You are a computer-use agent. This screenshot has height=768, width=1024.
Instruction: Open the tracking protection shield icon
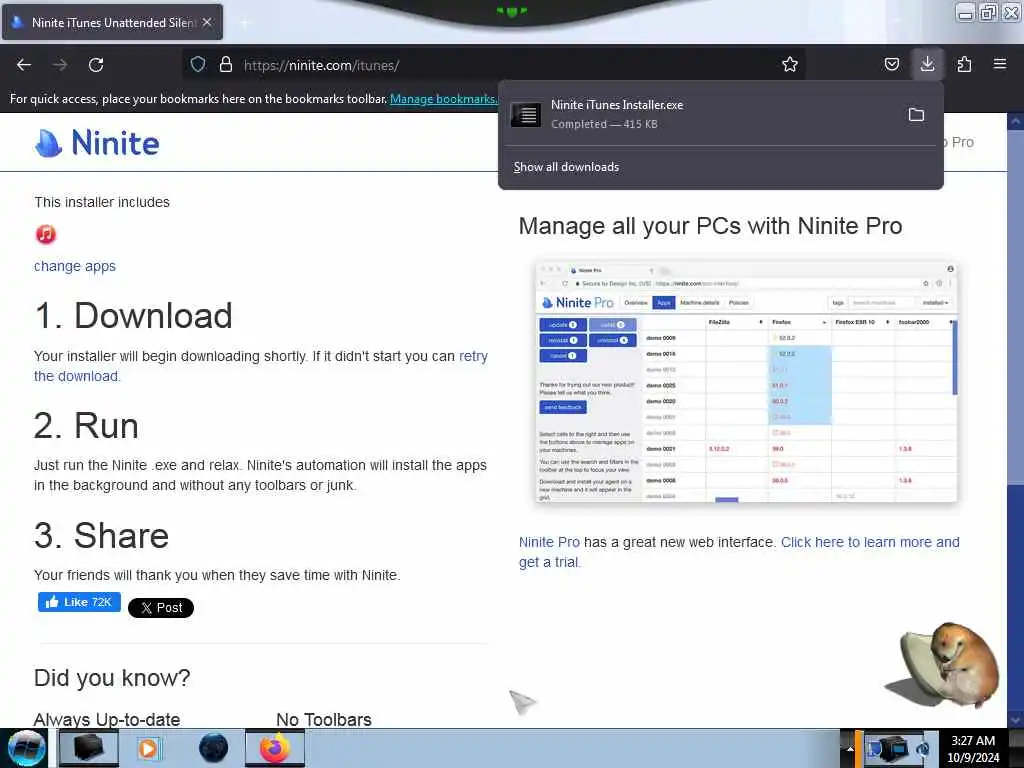tap(198, 64)
